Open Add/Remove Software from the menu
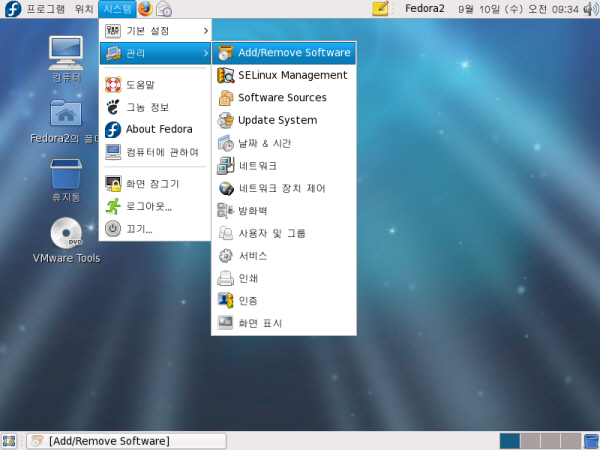 coord(284,53)
